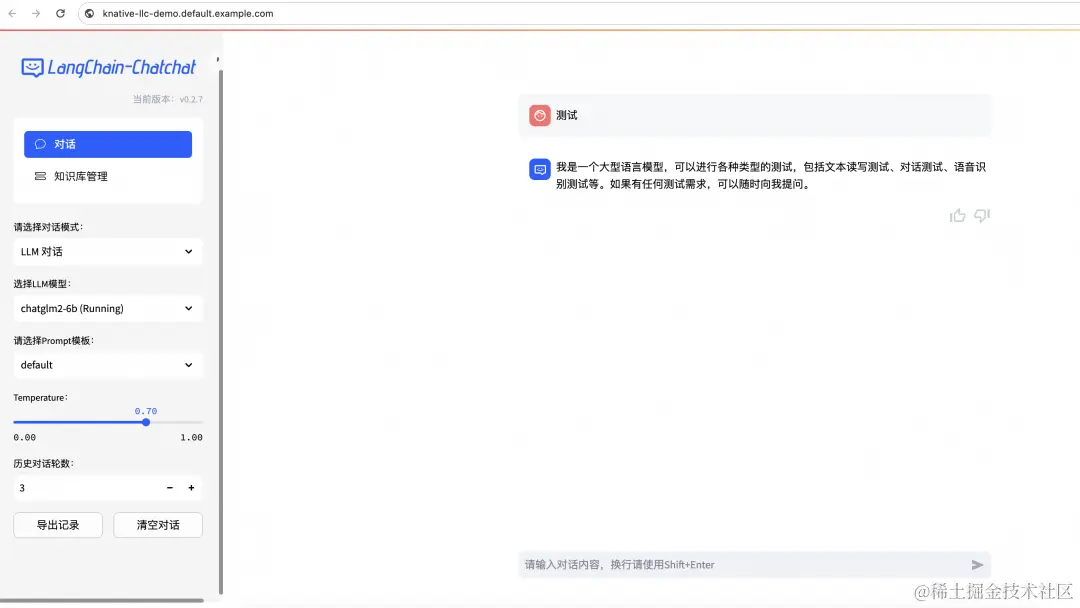Click the 清空对话 button
This screenshot has width=1080, height=608.
click(157, 524)
